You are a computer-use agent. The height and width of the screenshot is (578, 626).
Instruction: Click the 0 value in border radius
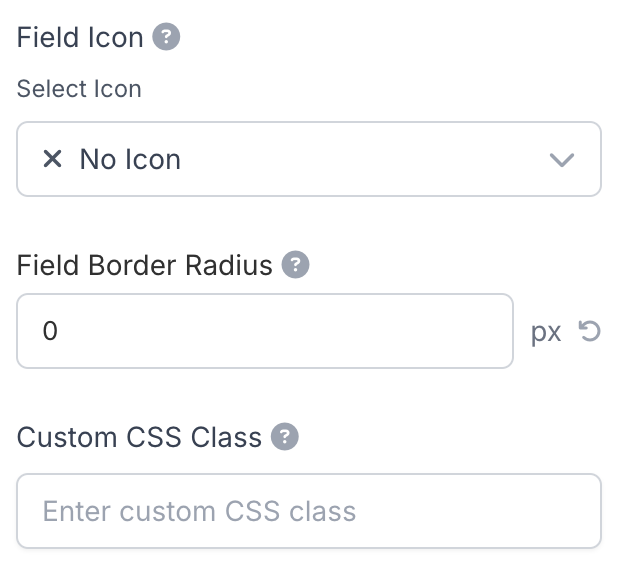tap(50, 331)
